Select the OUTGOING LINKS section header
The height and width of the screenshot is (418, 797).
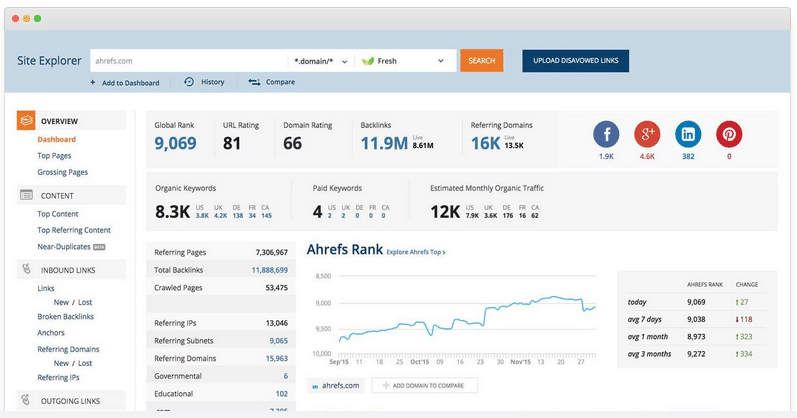(71, 400)
